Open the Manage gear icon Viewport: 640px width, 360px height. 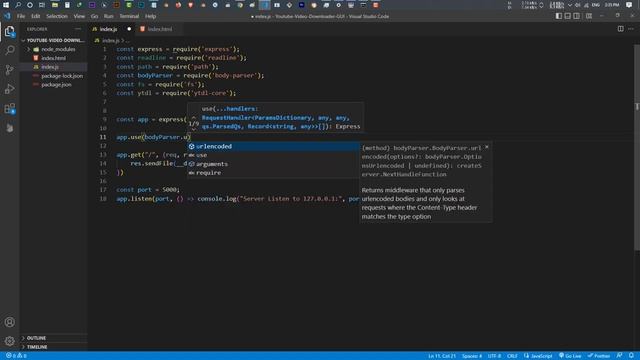point(9,341)
